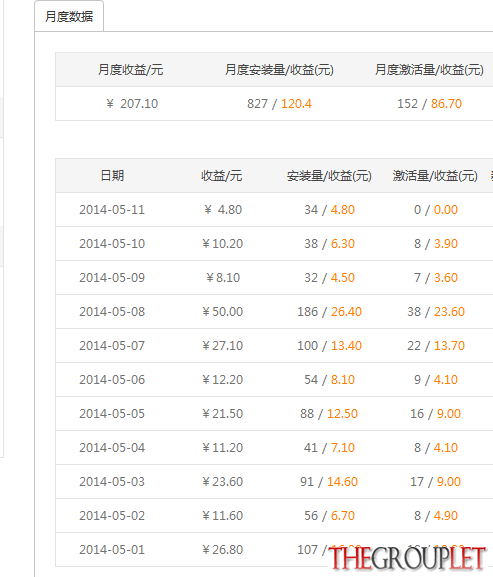Image resolution: width=493 pixels, height=577 pixels.
Task: Click install cell 32 / 4.50
Action: click(329, 278)
